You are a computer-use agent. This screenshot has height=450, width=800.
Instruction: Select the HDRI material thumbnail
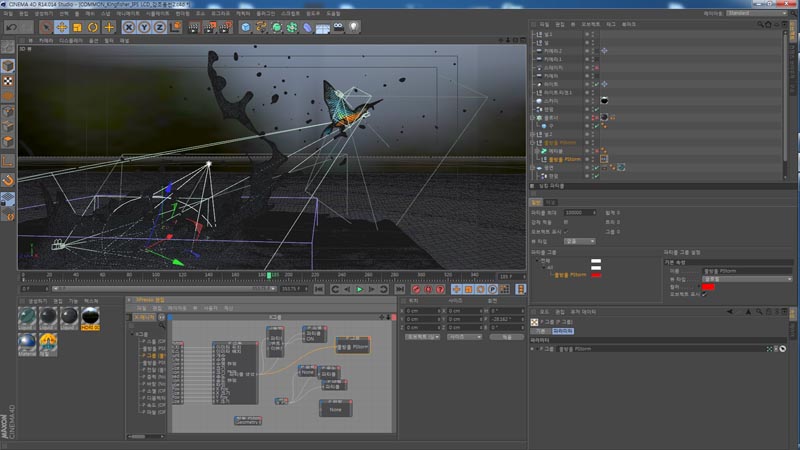(90, 318)
